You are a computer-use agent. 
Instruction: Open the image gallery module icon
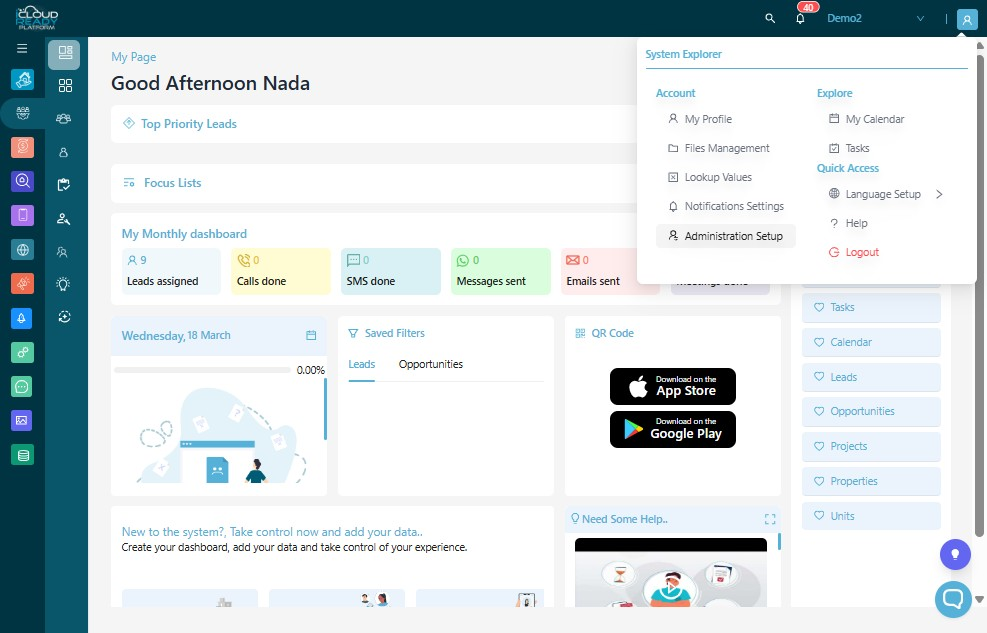(x=23, y=420)
